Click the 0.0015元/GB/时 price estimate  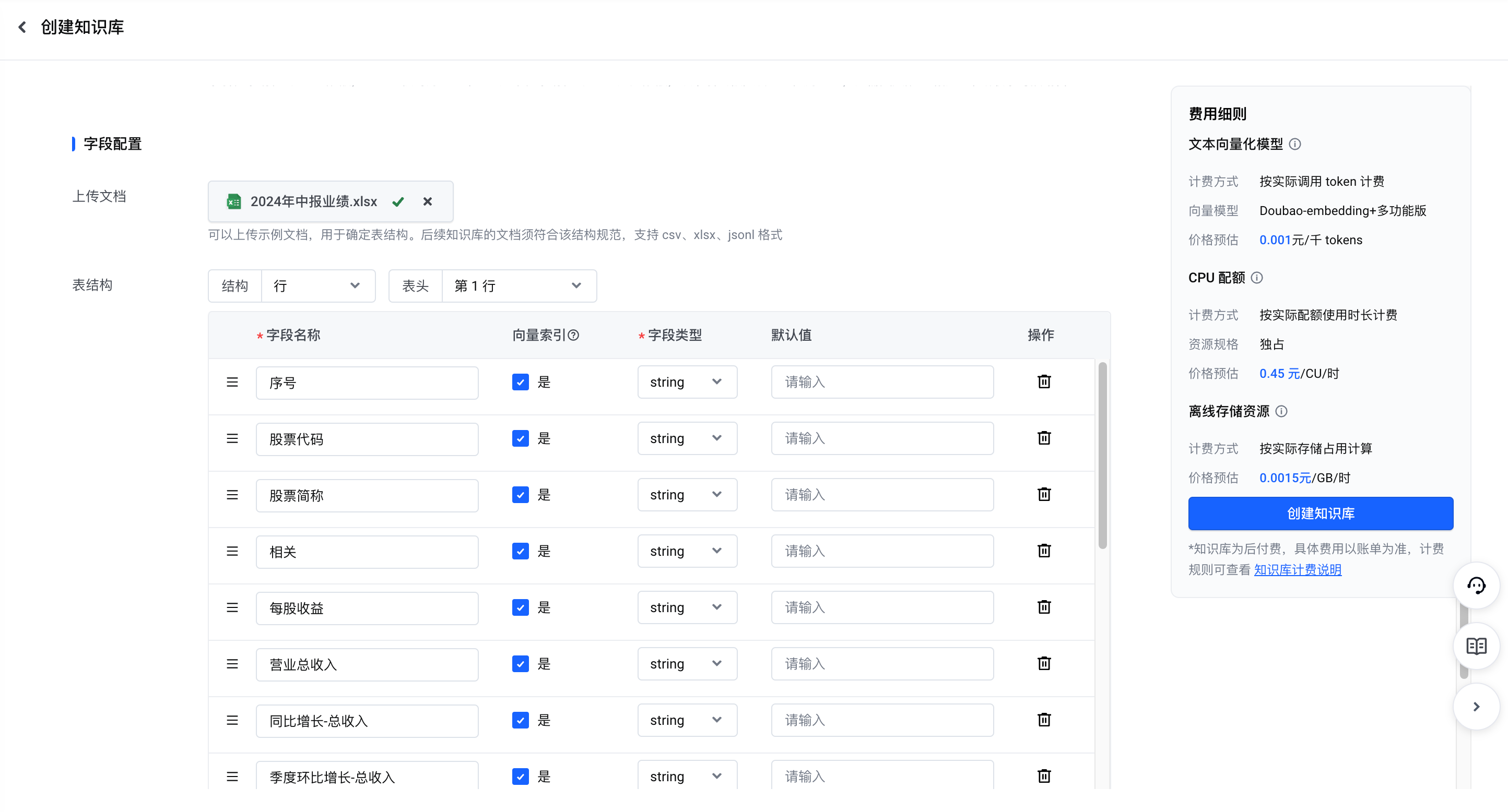pos(1305,478)
